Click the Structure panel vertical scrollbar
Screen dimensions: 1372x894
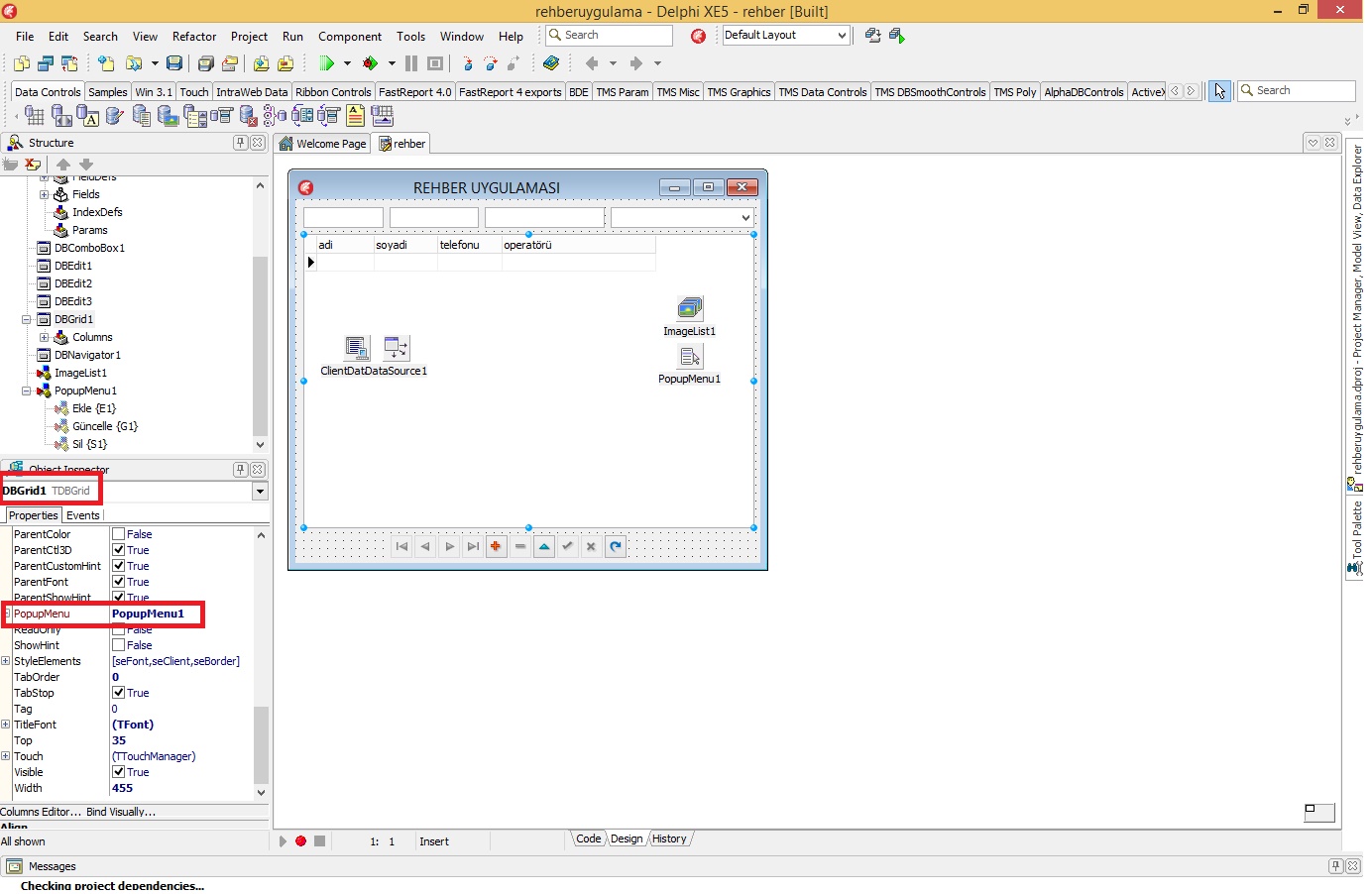click(261, 314)
